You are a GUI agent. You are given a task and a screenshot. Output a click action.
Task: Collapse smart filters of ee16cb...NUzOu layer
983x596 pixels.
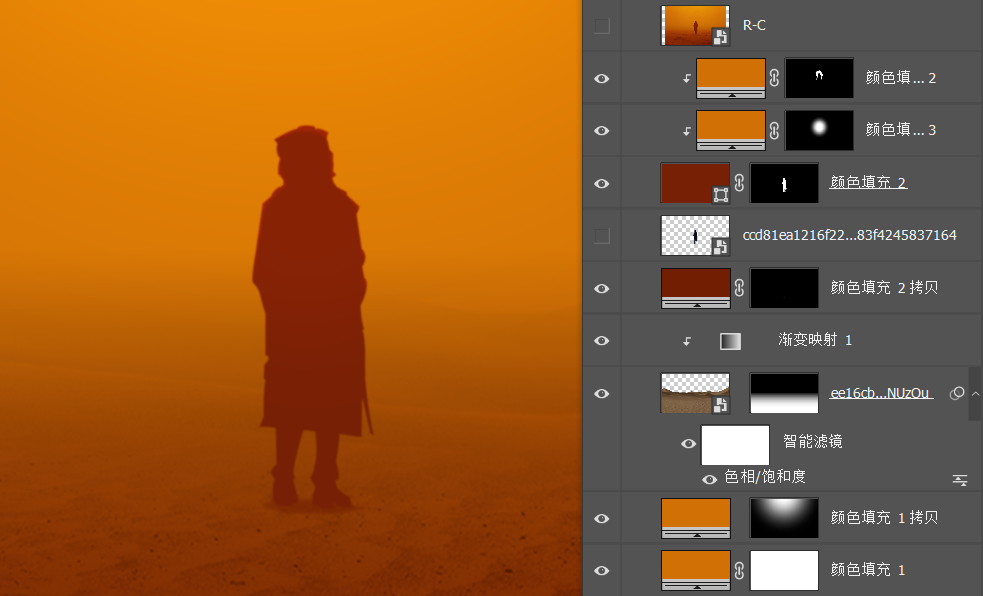(975, 394)
